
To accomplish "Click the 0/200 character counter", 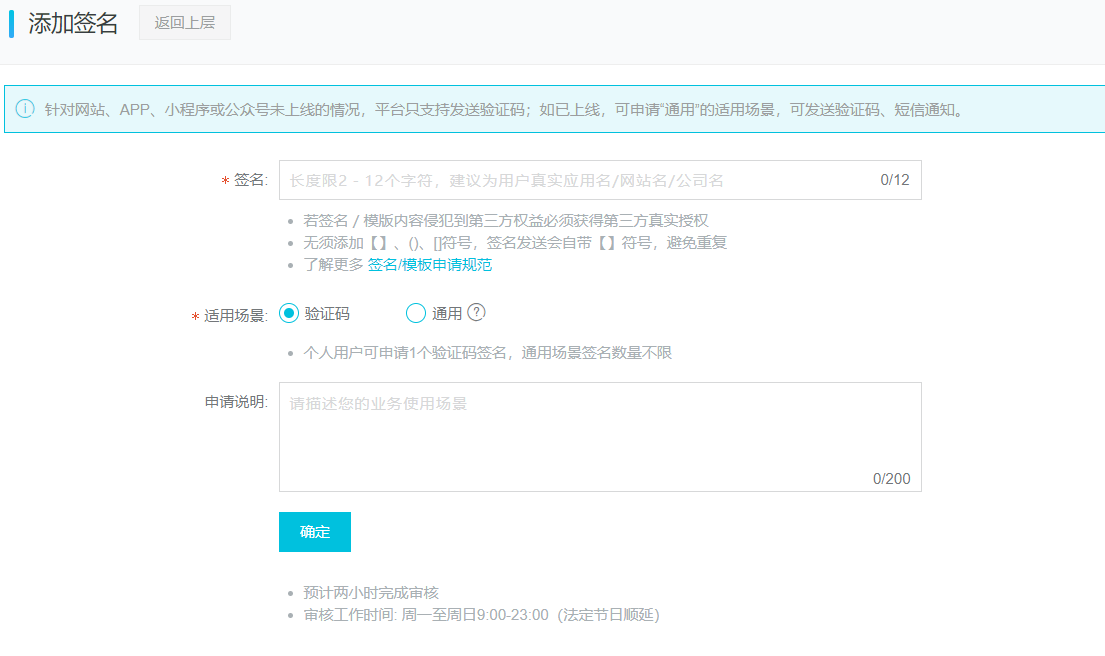I will [894, 478].
